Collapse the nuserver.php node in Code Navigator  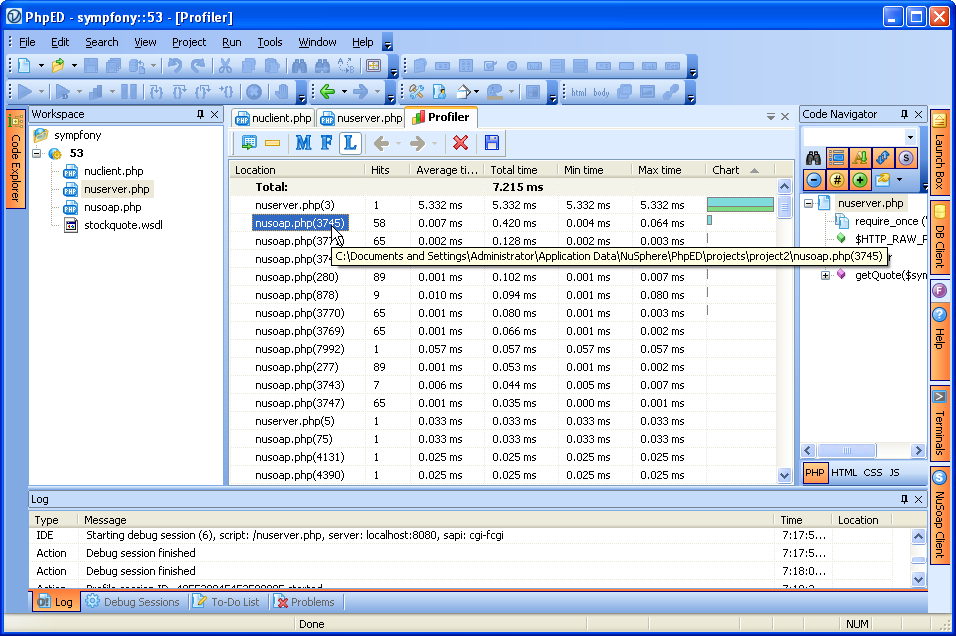click(809, 203)
